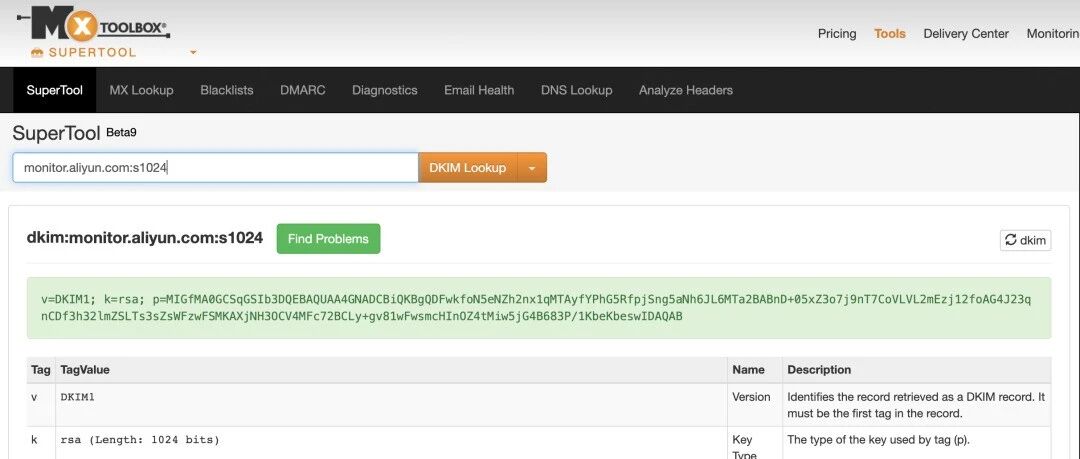Click the green Find Problems button
The image size is (1080, 459).
pos(329,238)
